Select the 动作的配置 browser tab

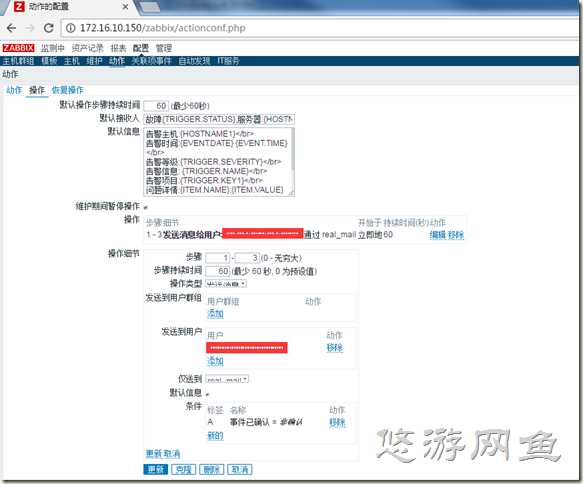click(x=71, y=7)
